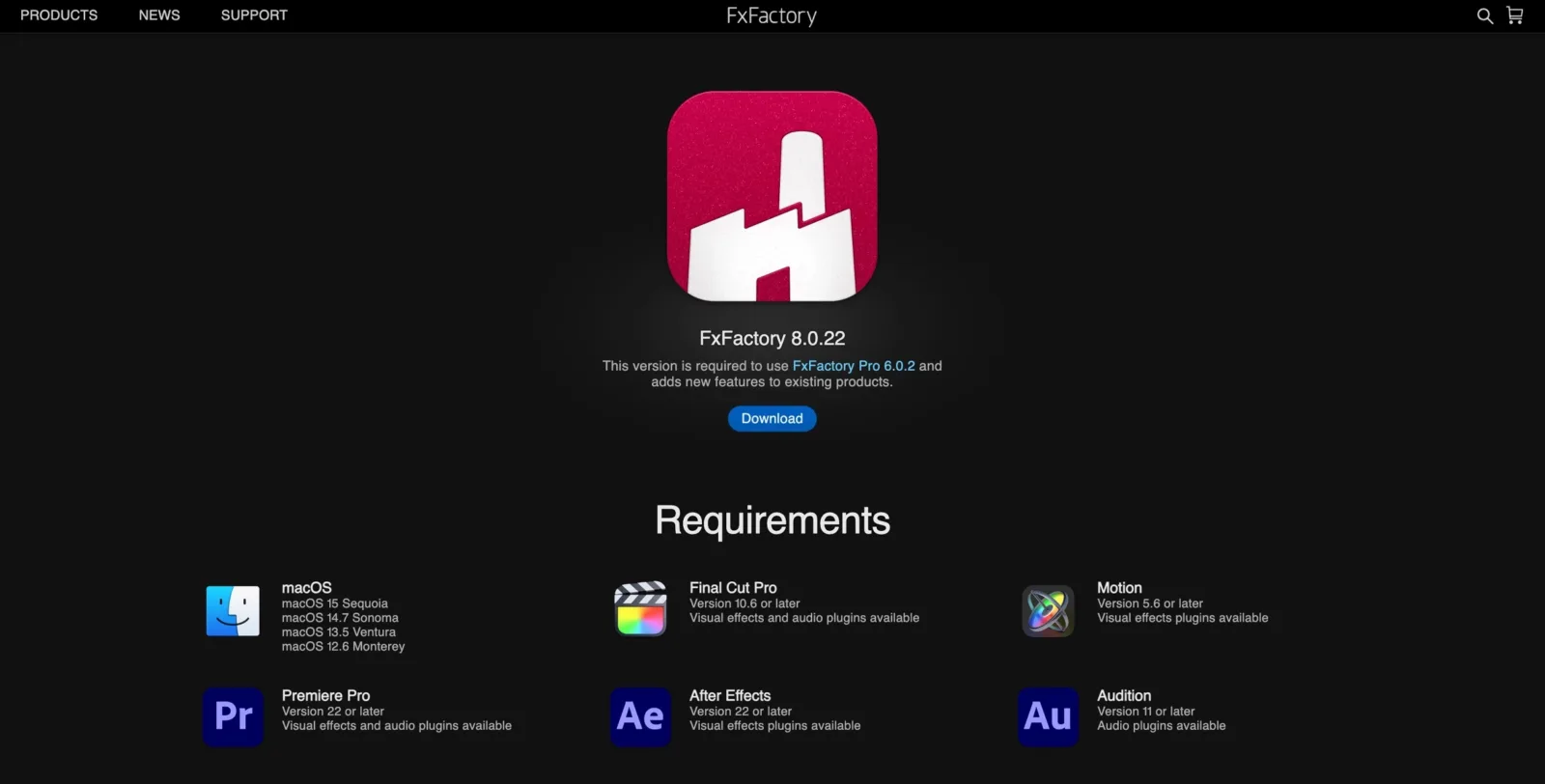Click the Motion app icon
Image resolution: width=1545 pixels, height=784 pixels.
(x=1048, y=611)
